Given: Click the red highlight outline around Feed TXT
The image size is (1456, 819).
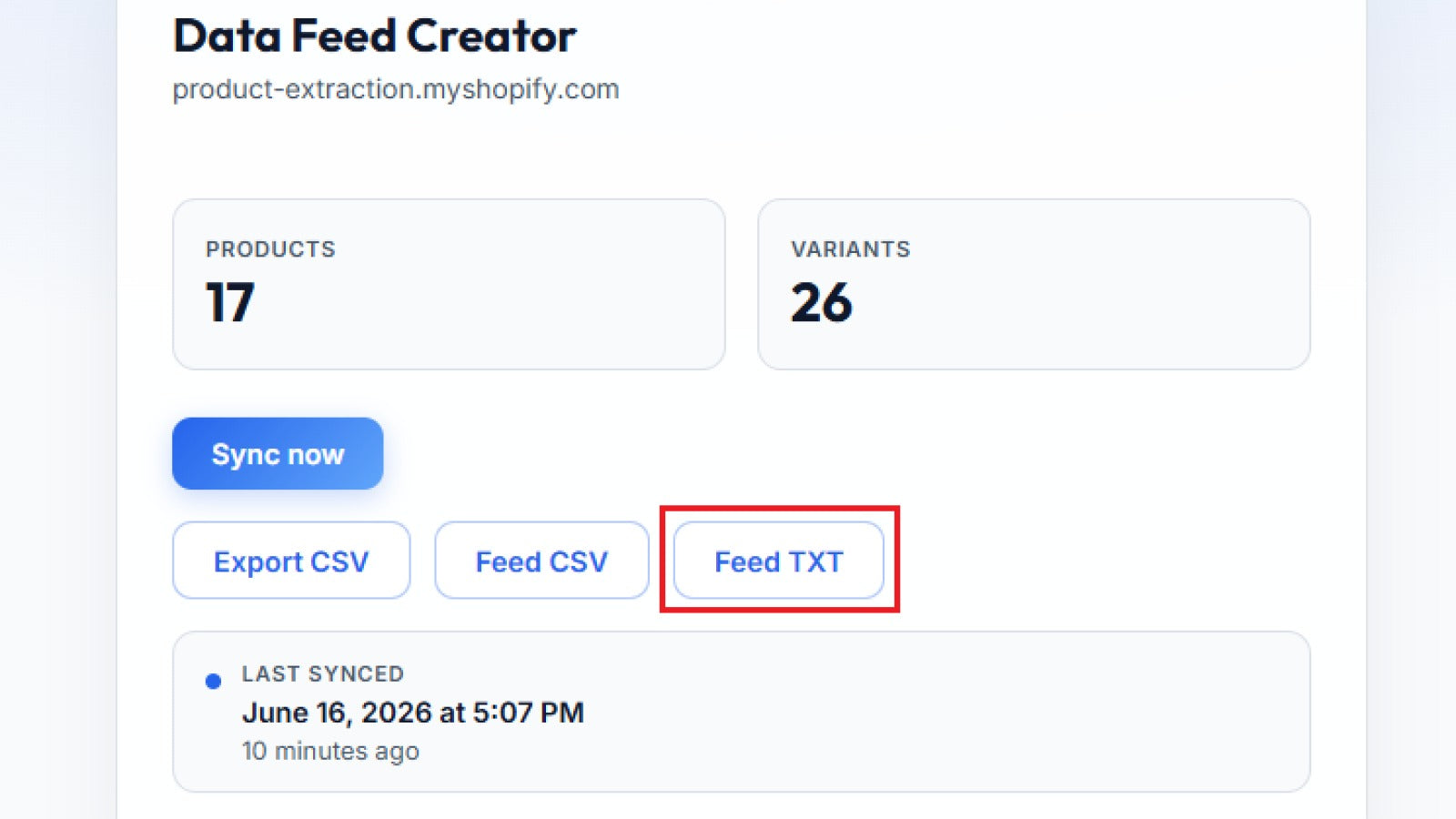Looking at the screenshot, I should (780, 509).
